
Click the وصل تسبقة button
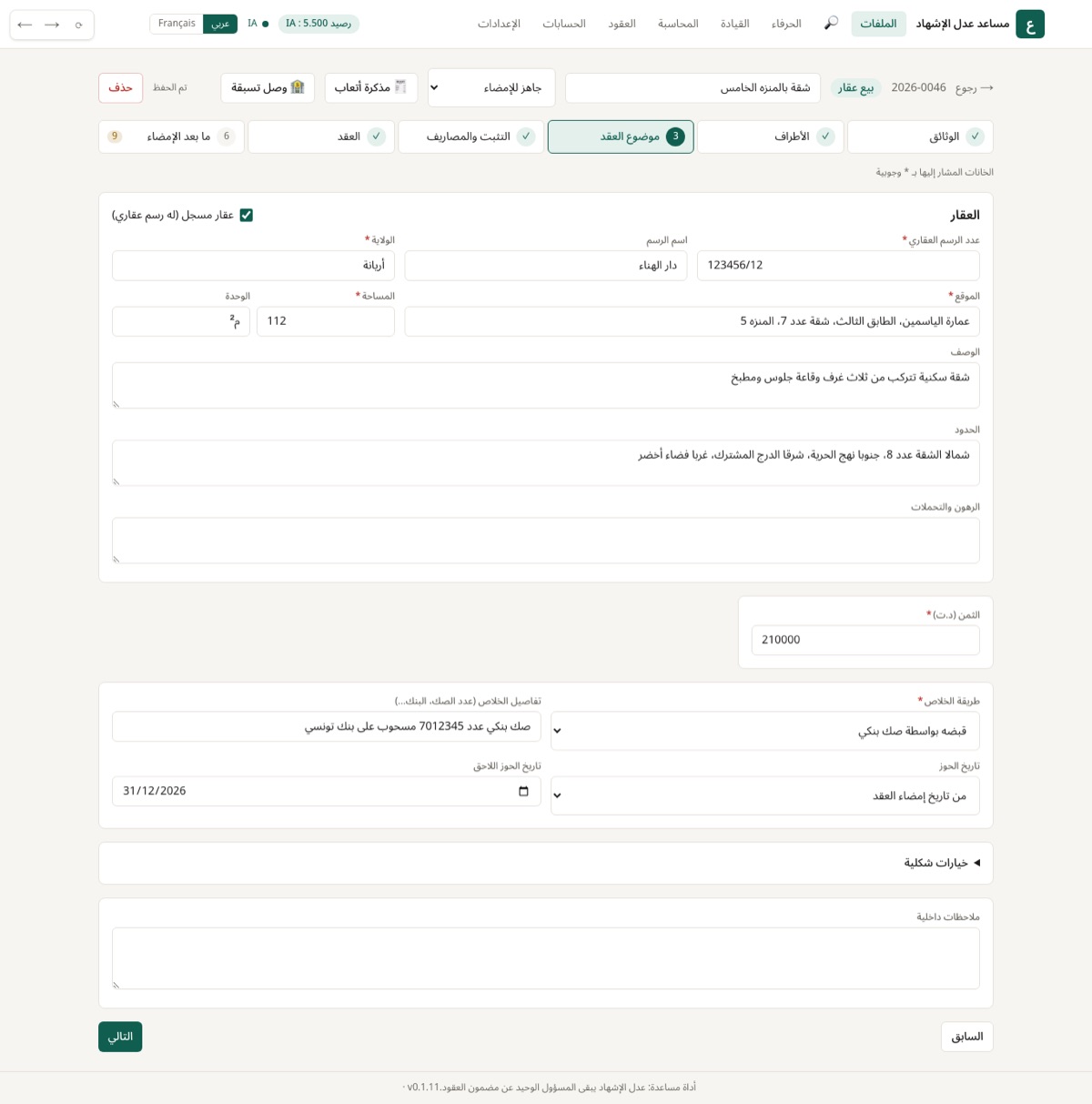point(268,88)
